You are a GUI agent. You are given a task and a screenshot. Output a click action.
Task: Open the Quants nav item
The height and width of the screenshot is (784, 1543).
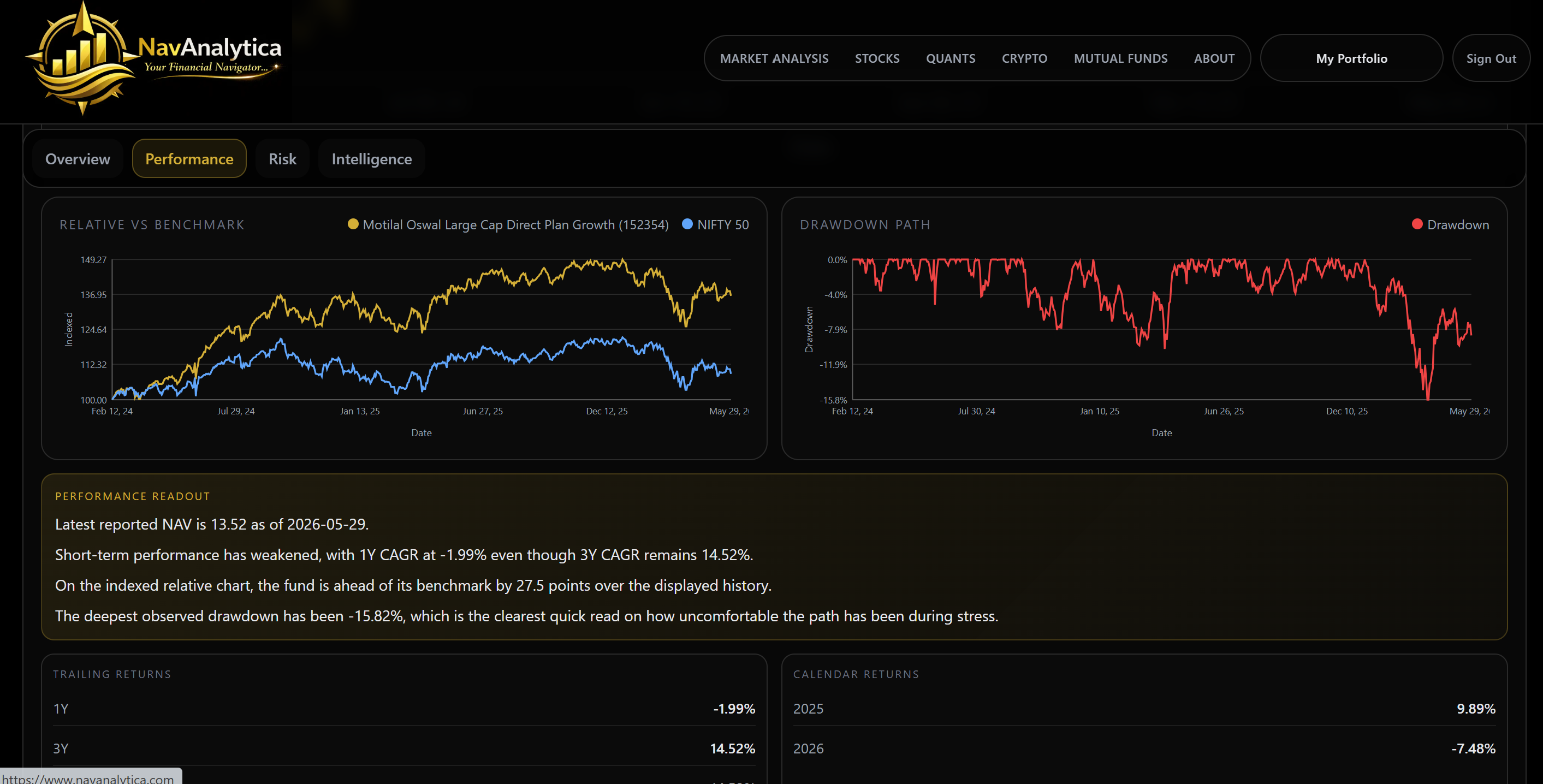point(951,58)
